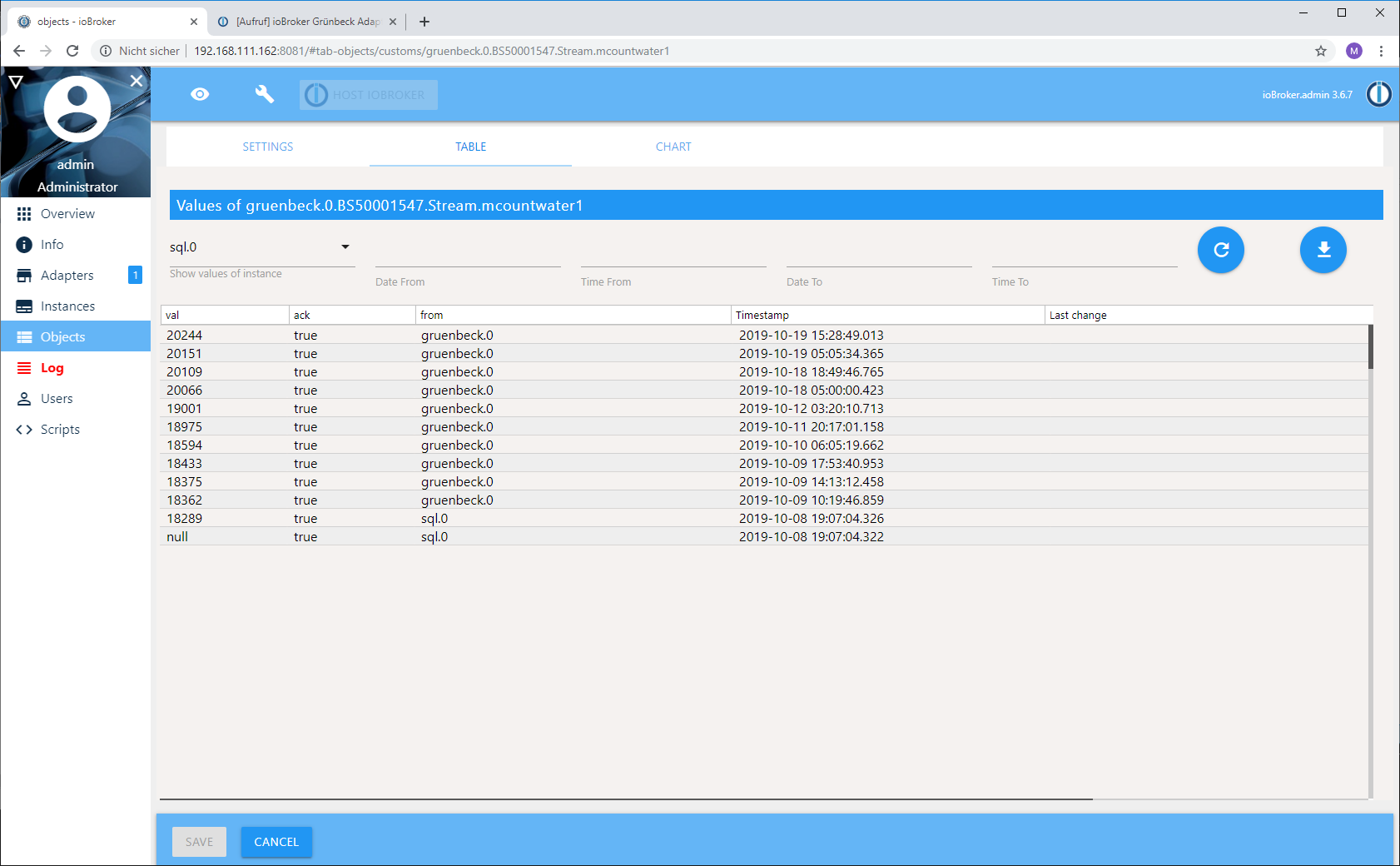
Task: Click the vertical table scrollbar thumb
Action: click(1371, 346)
